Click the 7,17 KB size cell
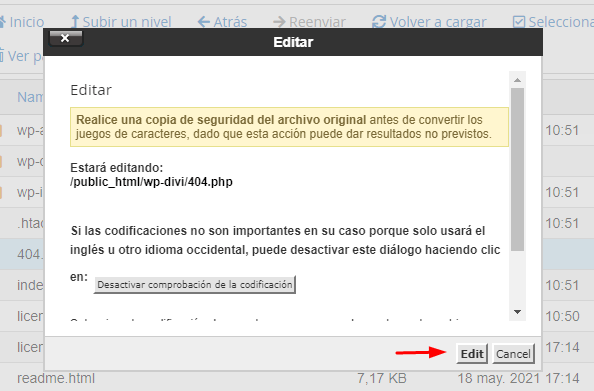 (382, 378)
